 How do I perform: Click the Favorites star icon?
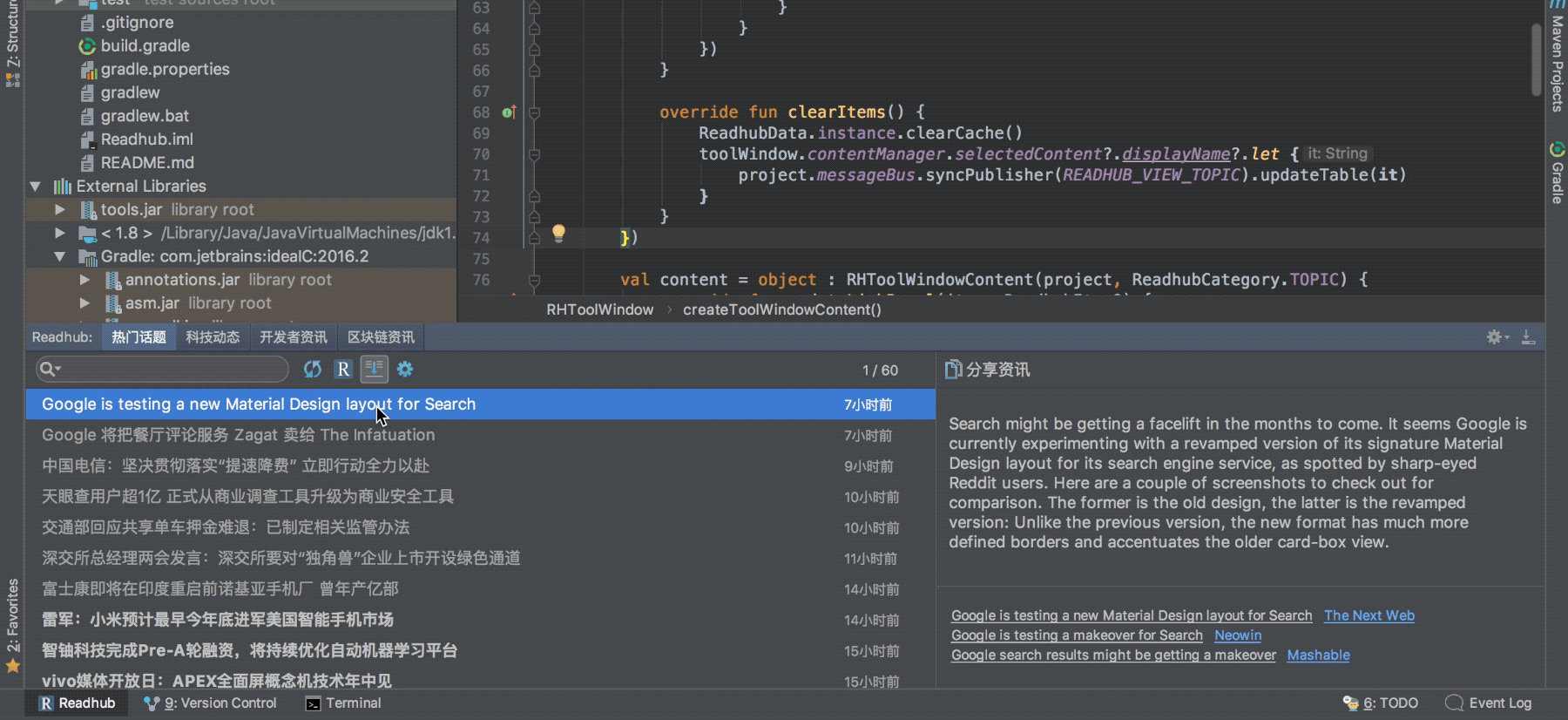(x=12, y=666)
